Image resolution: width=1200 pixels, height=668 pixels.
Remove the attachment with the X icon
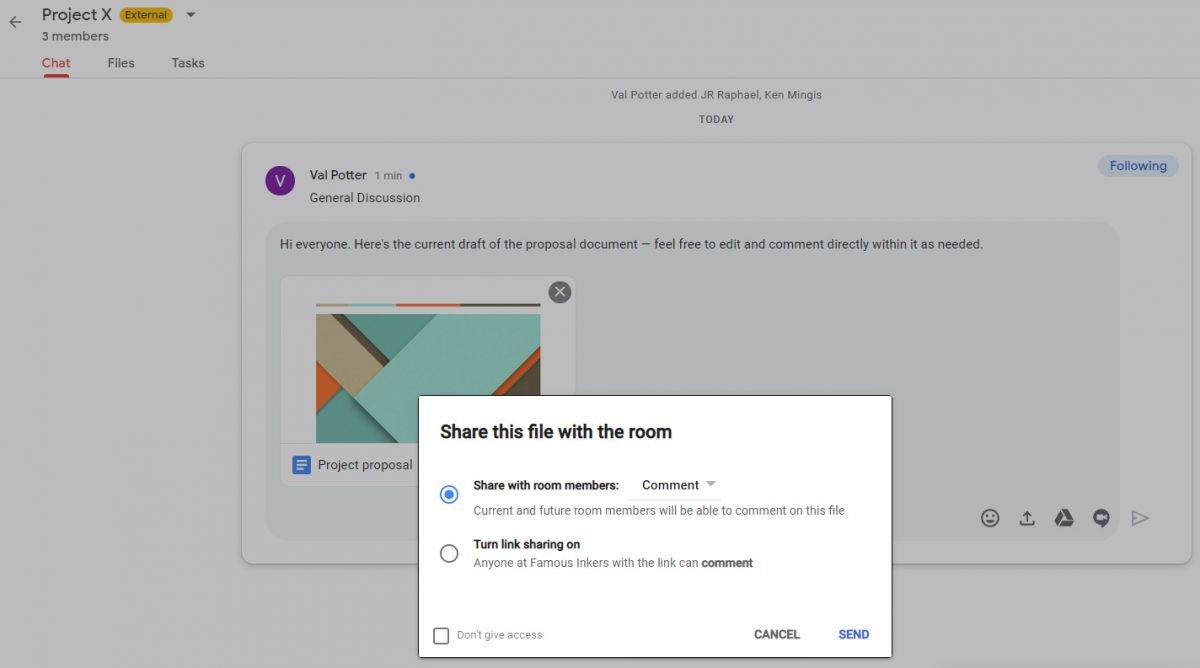click(x=560, y=292)
